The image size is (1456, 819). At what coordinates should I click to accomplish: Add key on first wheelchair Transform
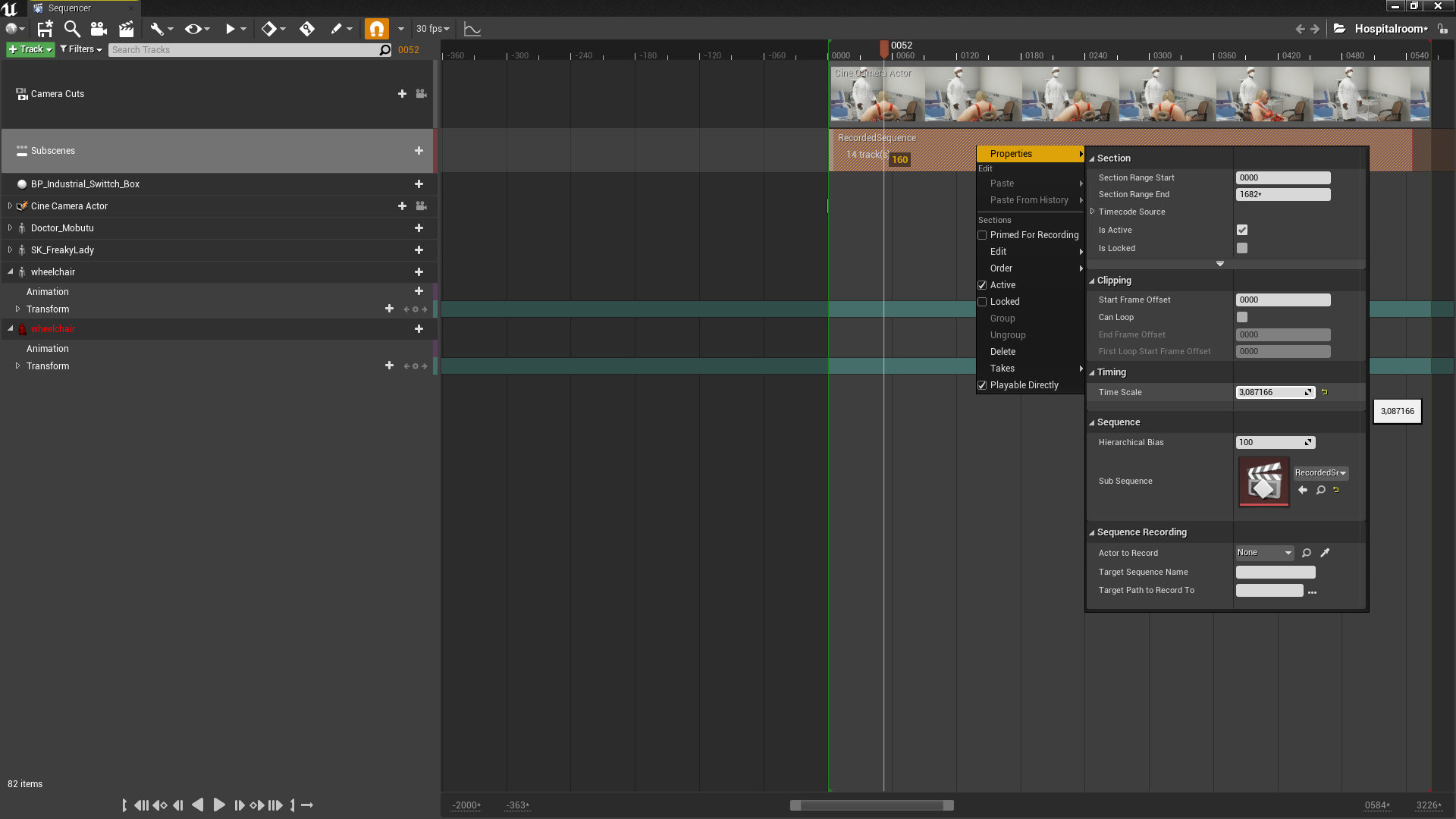pos(415,309)
